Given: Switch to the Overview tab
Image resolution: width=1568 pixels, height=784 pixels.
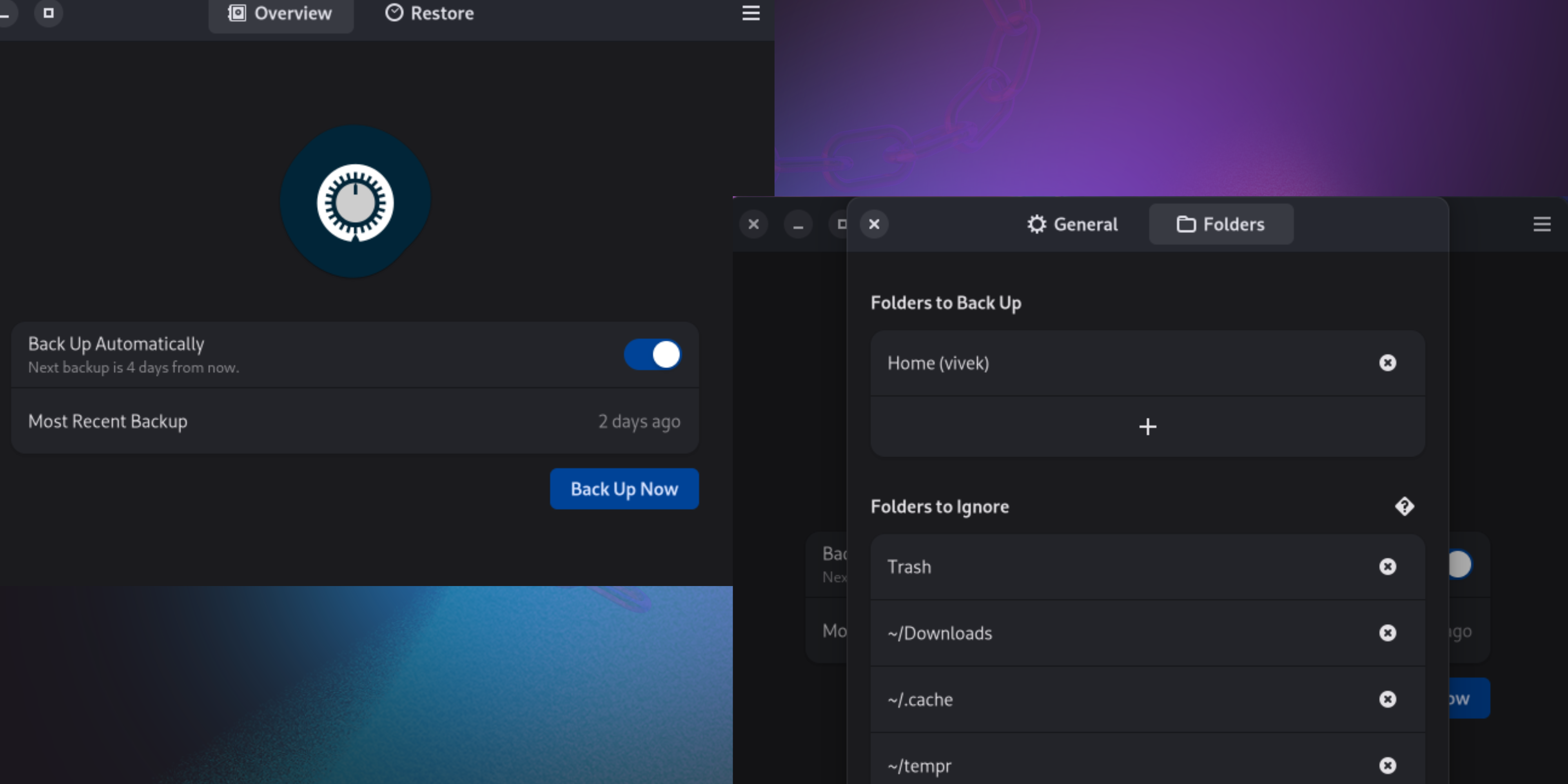Looking at the screenshot, I should pos(281,13).
